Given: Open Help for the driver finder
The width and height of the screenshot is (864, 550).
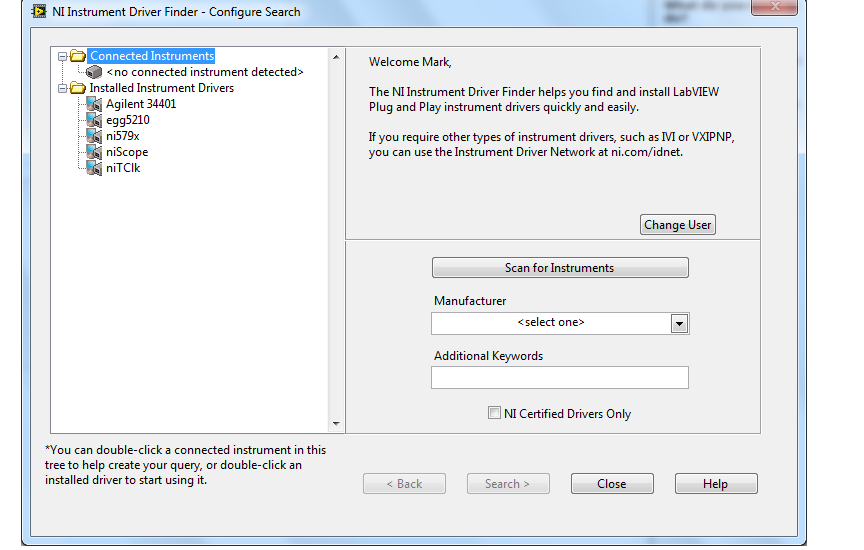Looking at the screenshot, I should pos(716,484).
